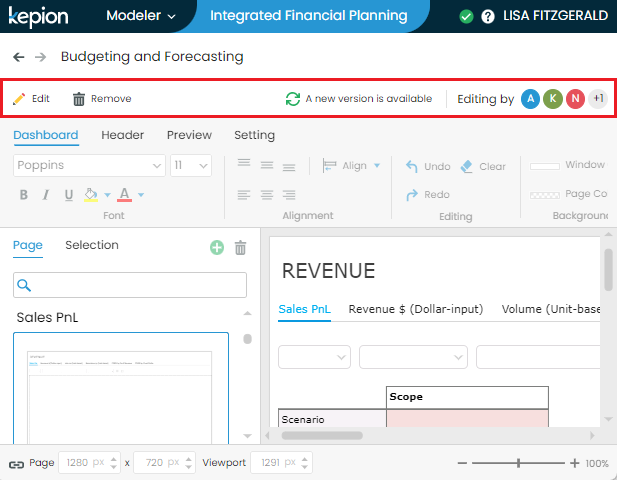Select the Page panel tab
This screenshot has width=617, height=480.
pyautogui.click(x=28, y=245)
